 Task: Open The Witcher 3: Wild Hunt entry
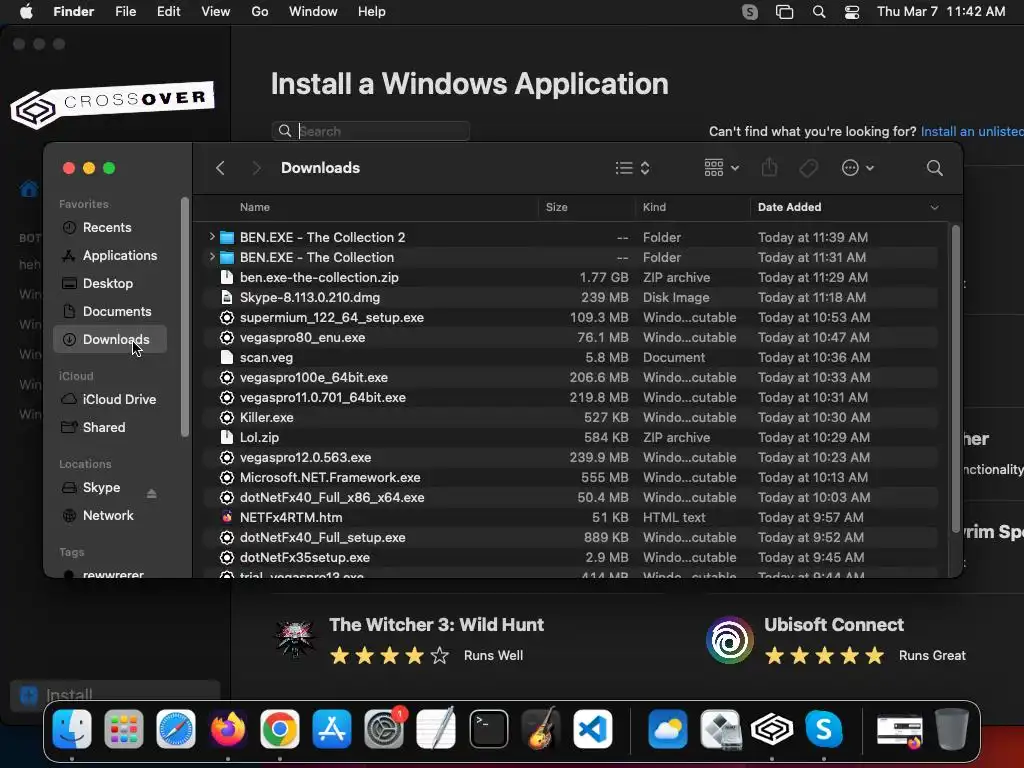click(410, 639)
